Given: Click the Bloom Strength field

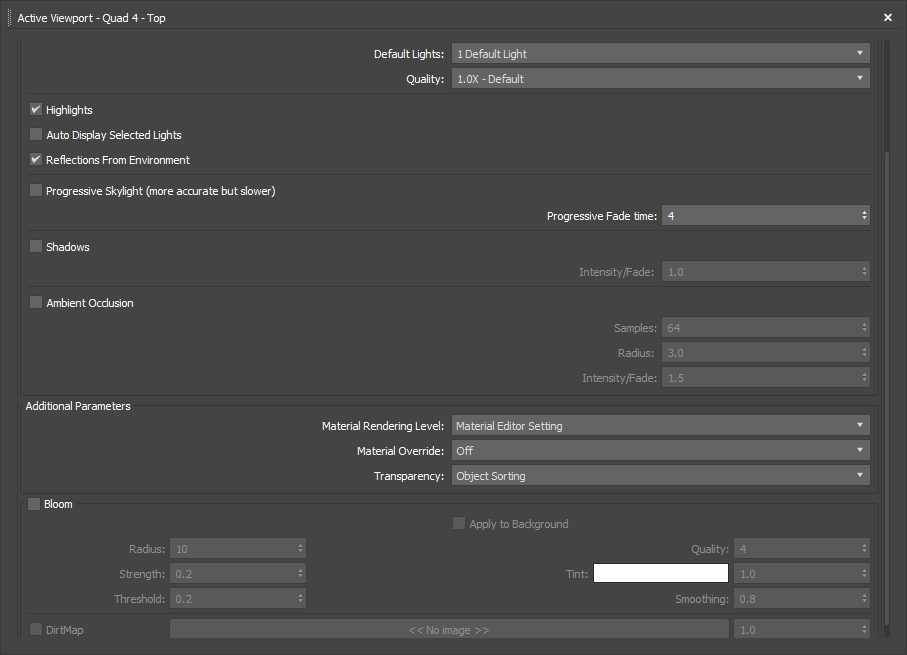Looking at the screenshot, I should 238,574.
